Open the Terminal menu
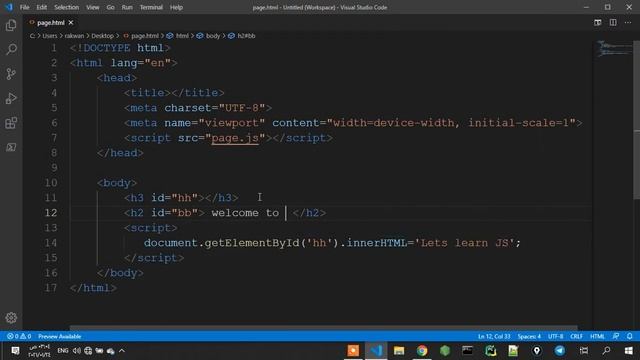Image resolution: width=640 pixels, height=360 pixels. tap(151, 7)
